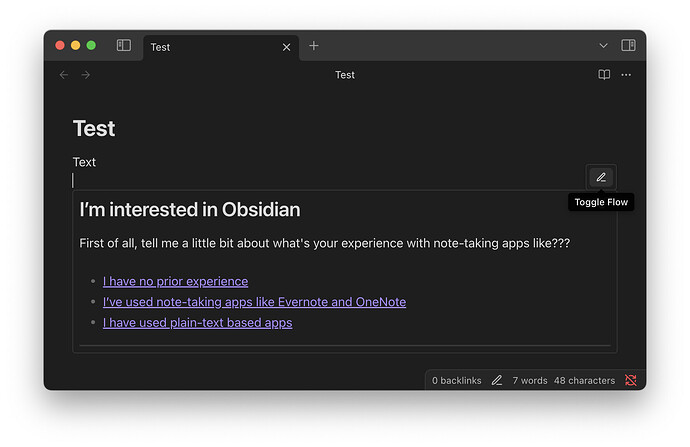Image resolution: width=690 pixels, height=447 pixels.
Task: Click the 7 words status entry
Action: click(529, 381)
